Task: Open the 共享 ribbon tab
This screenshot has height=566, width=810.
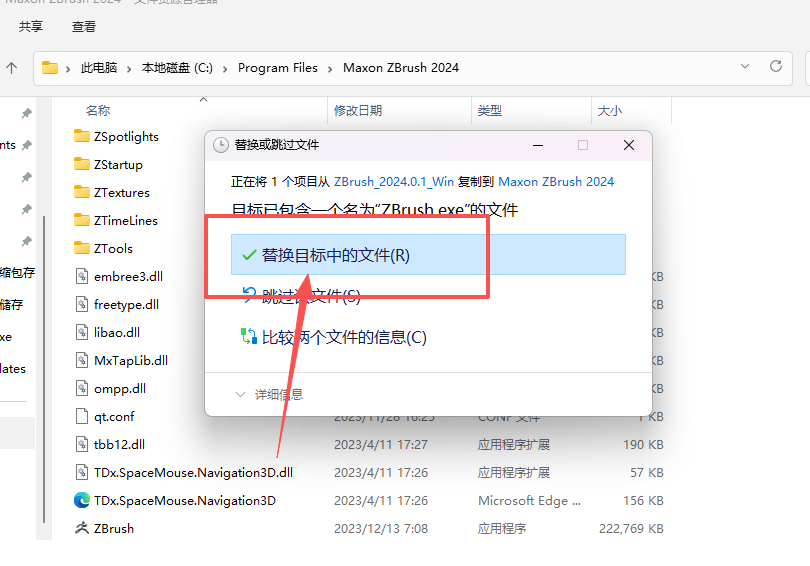Action: [x=30, y=26]
